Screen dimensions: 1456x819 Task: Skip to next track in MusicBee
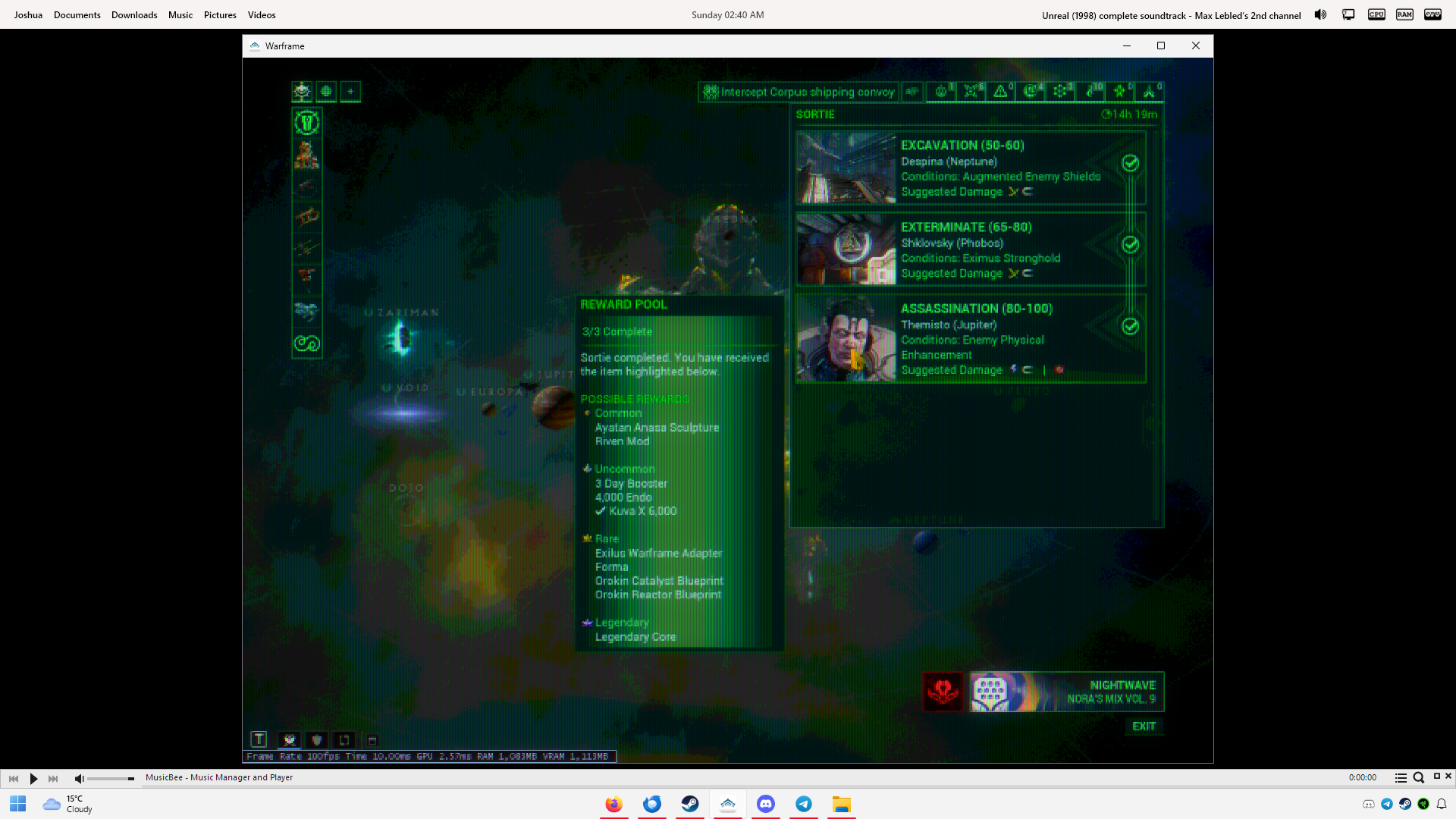point(53,779)
